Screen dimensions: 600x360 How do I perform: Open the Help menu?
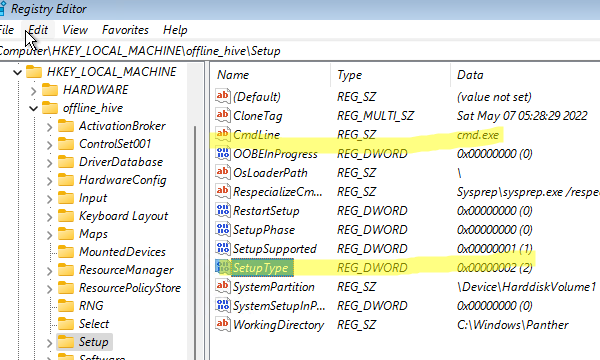click(x=175, y=30)
